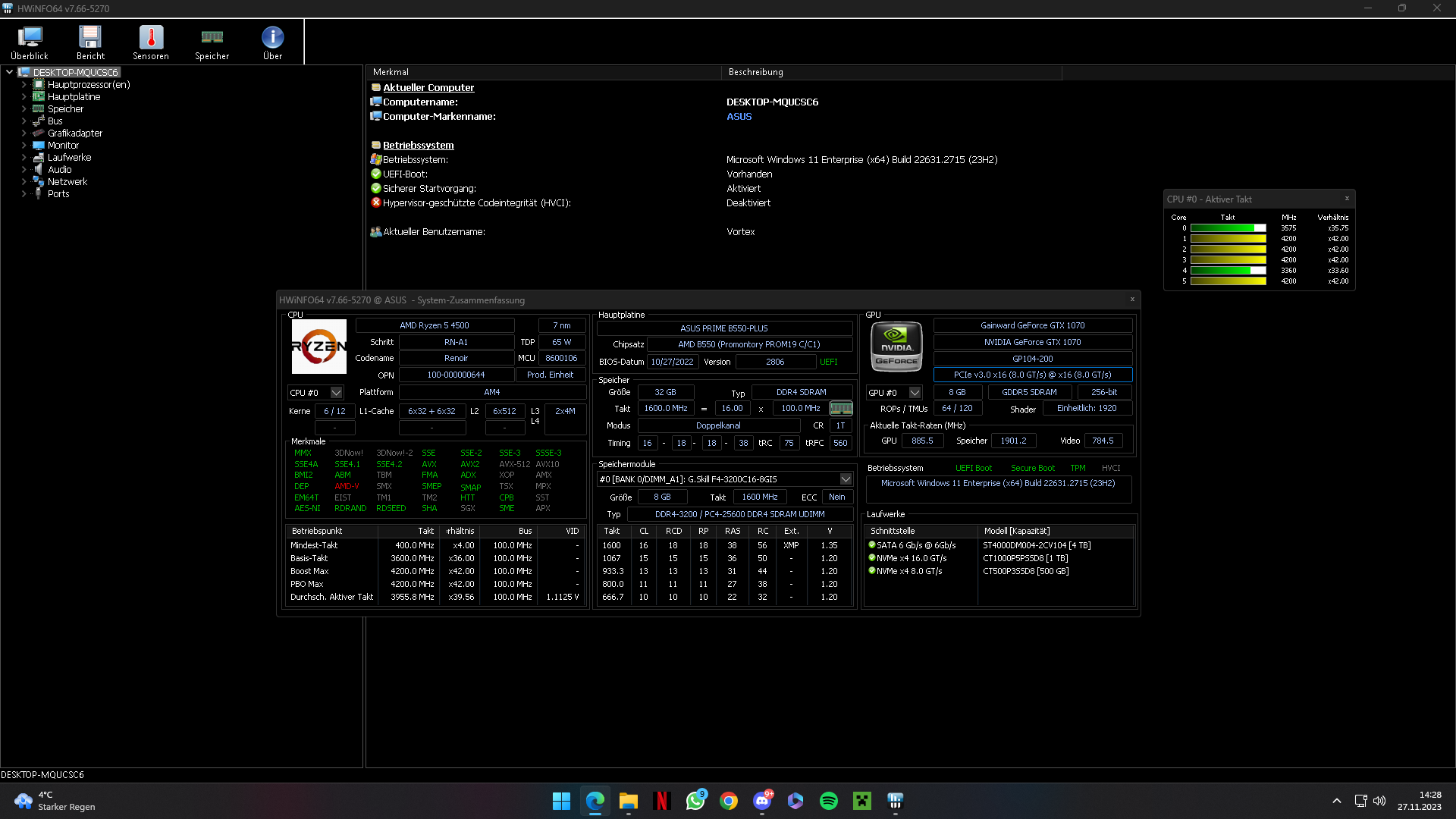
Task: Select the Laufwerke drives icon in the tree
Action: [39, 158]
